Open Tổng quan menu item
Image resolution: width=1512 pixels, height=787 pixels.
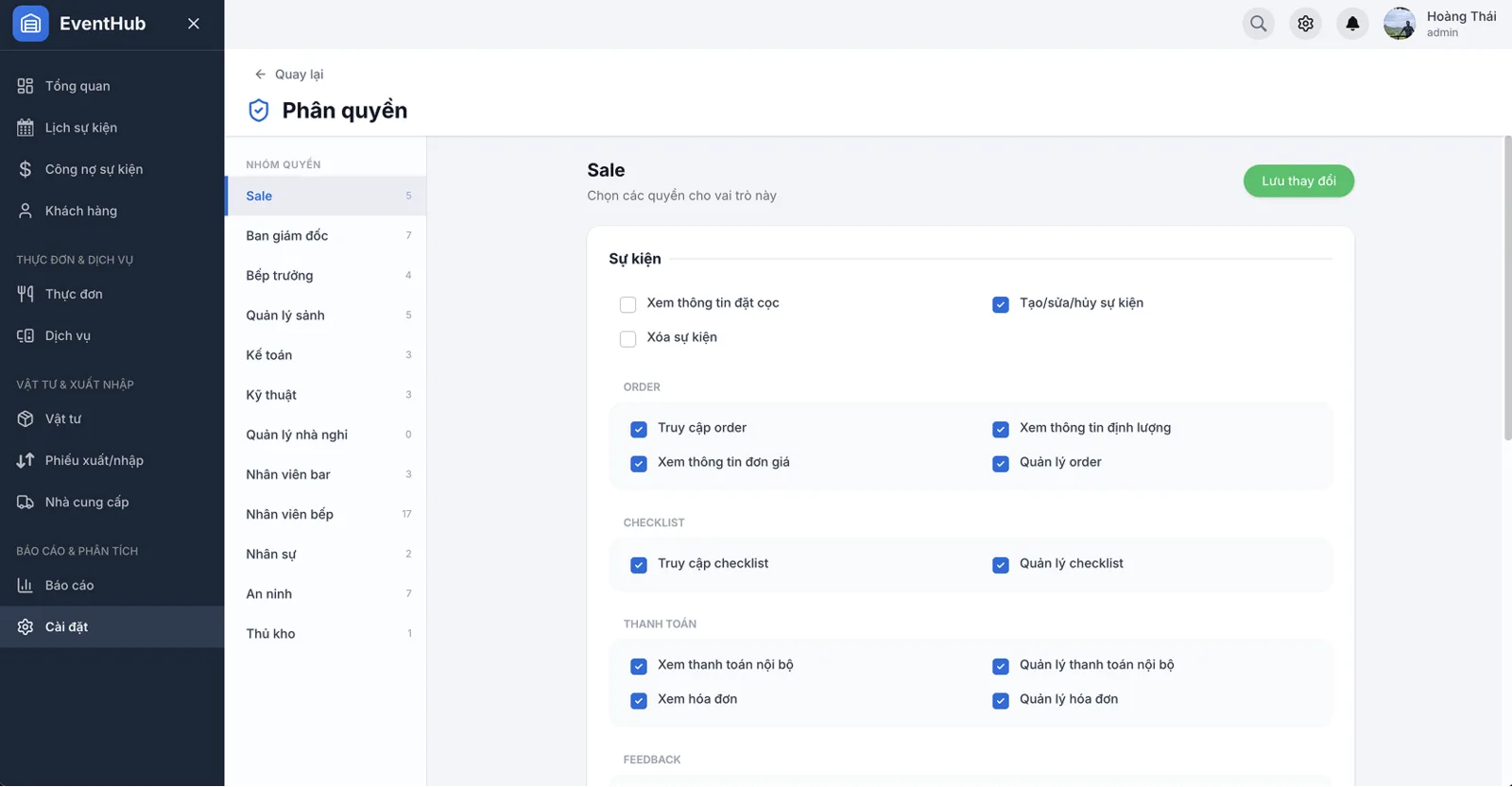pos(112,86)
